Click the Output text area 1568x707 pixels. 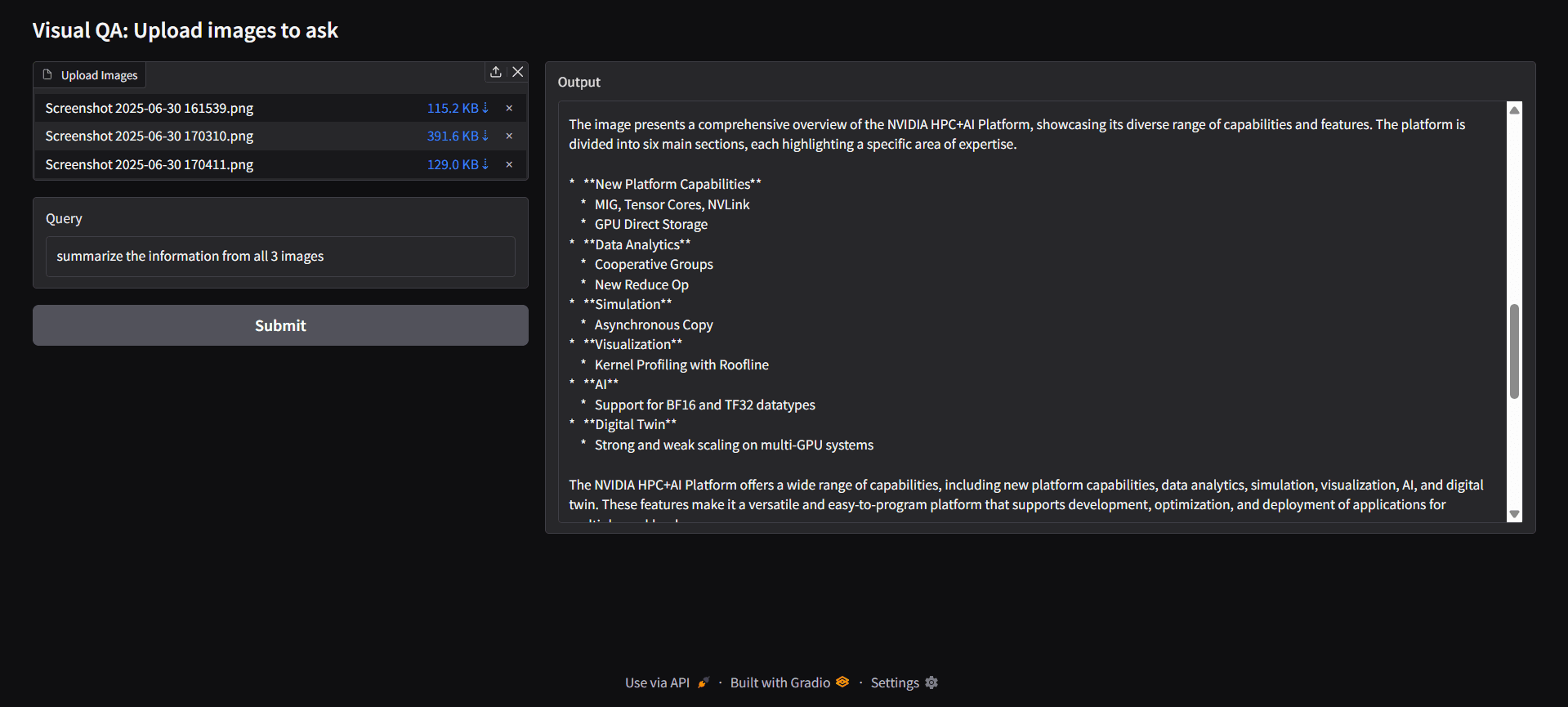point(1033,311)
